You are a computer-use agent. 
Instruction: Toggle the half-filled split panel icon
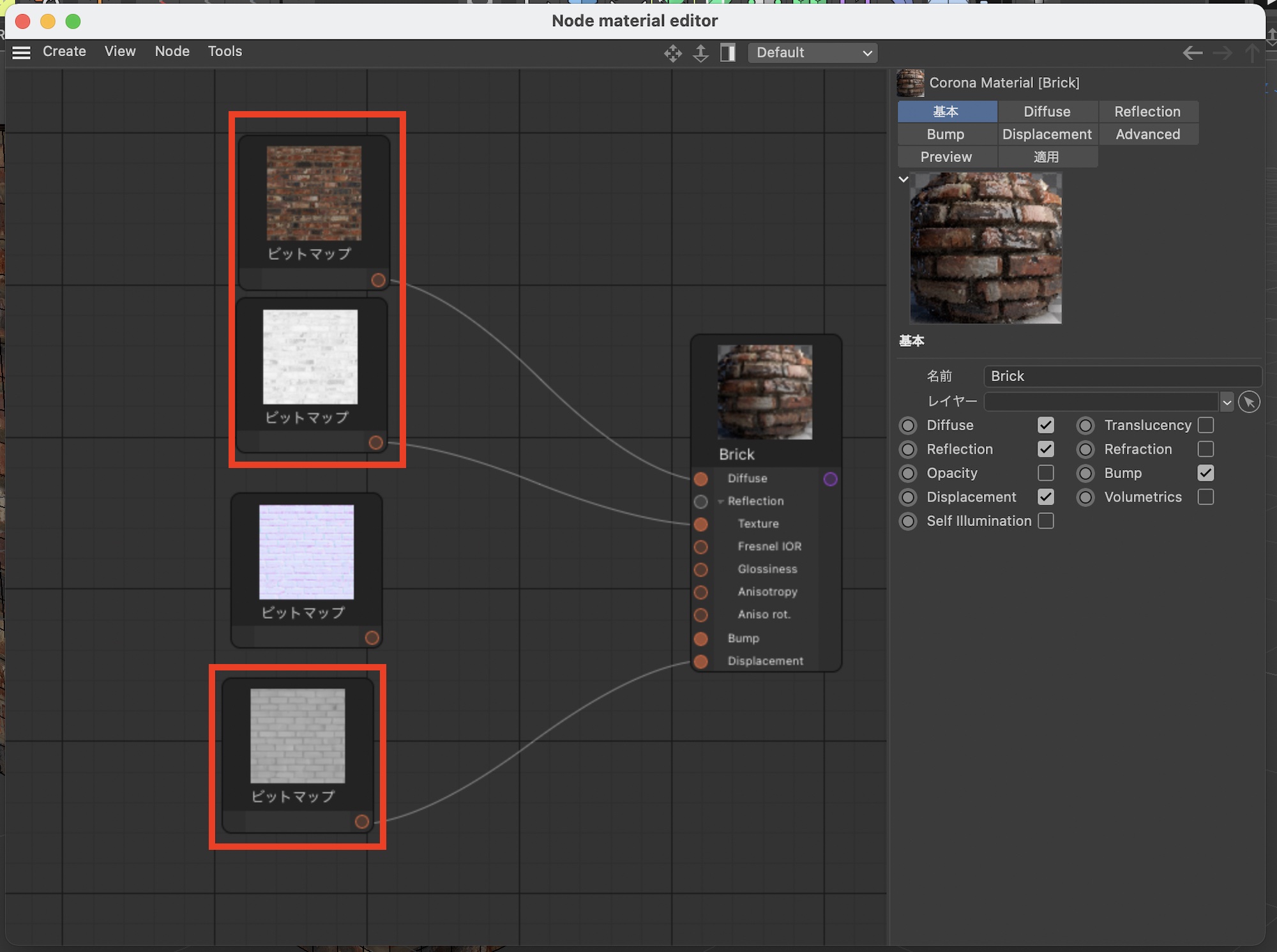tap(728, 53)
